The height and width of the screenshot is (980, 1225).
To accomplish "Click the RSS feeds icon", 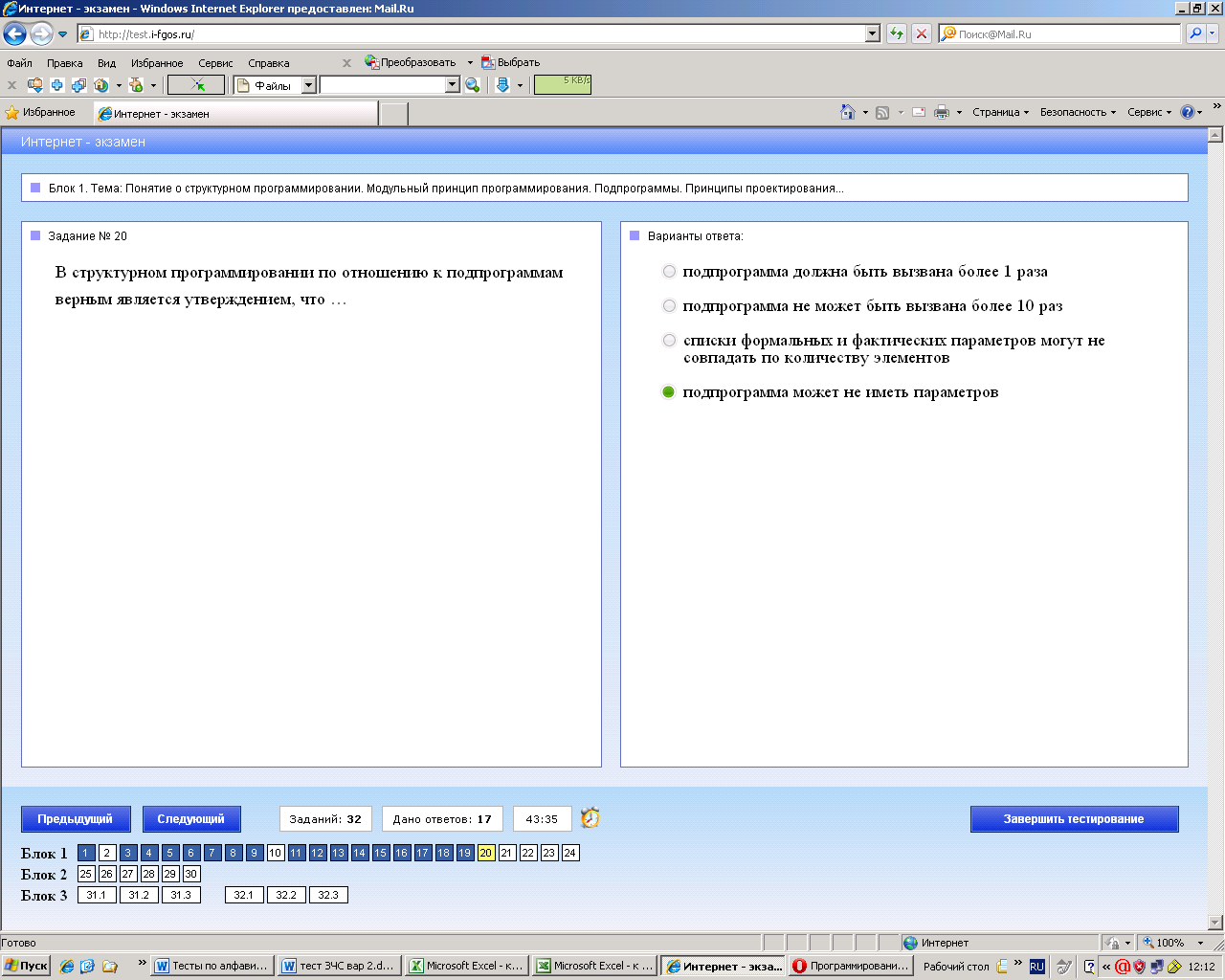I will [x=882, y=112].
